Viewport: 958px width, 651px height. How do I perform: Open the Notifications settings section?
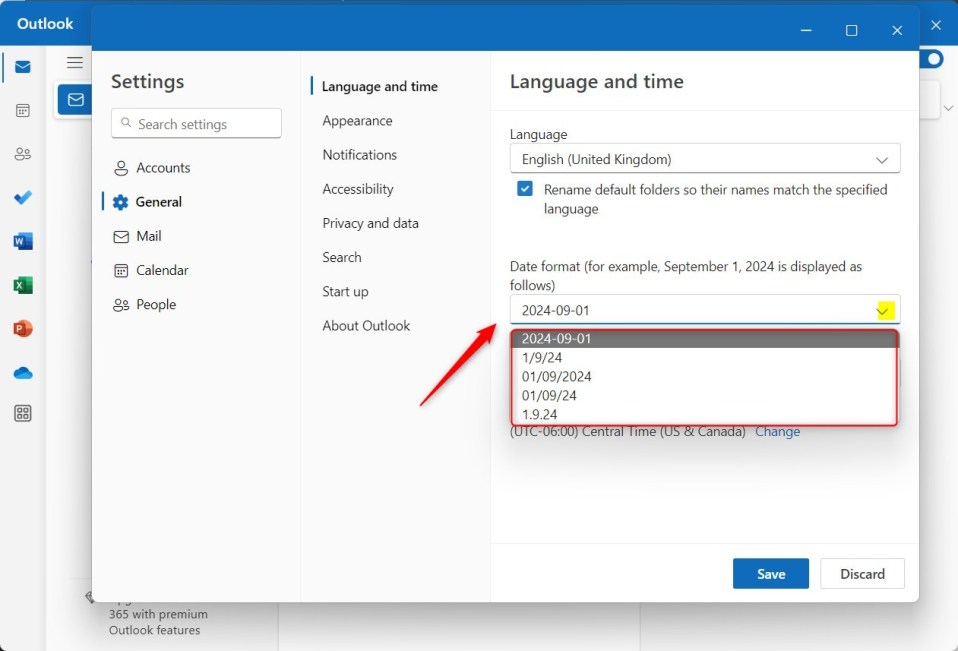click(359, 155)
